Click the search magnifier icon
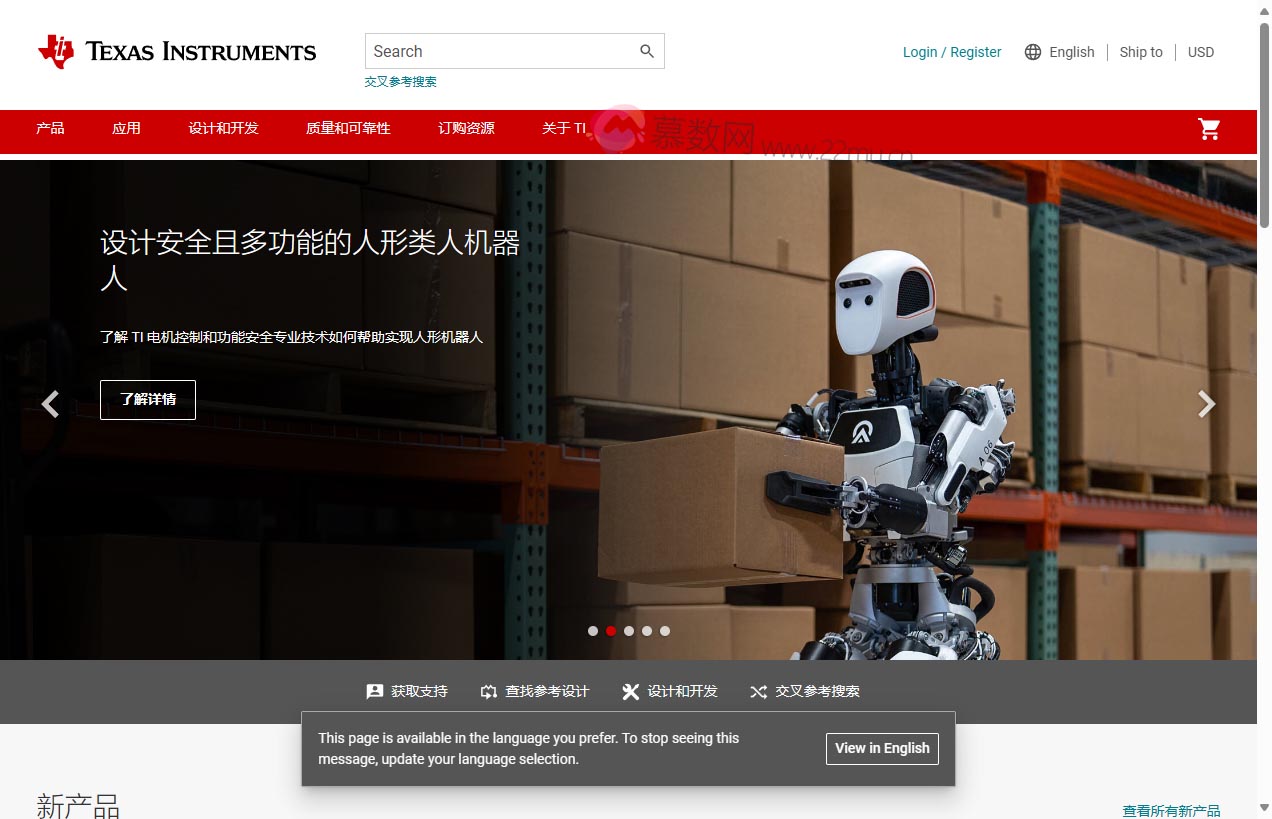 click(x=647, y=51)
